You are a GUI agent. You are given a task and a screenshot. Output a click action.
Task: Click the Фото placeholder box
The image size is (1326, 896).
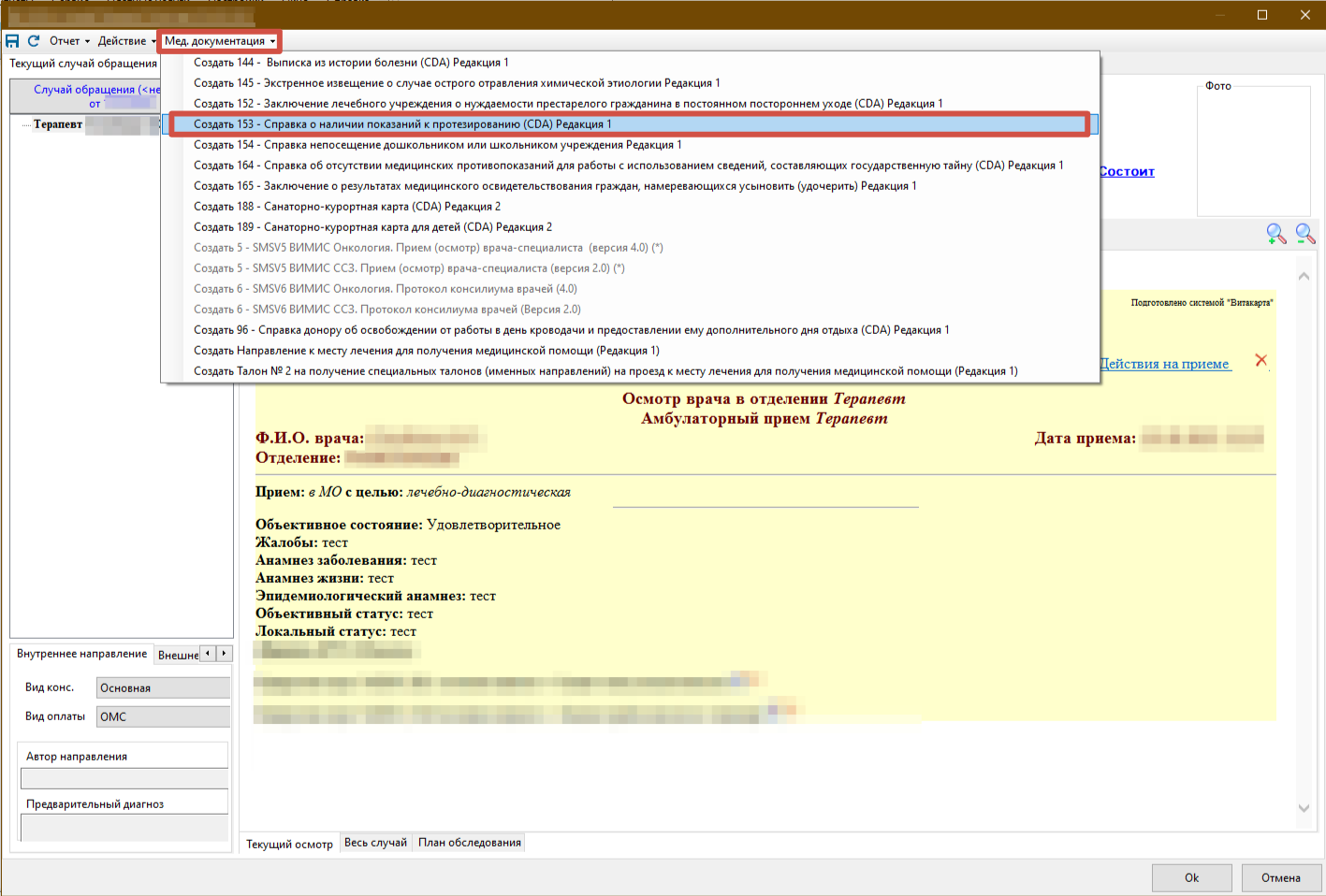coord(1254,152)
